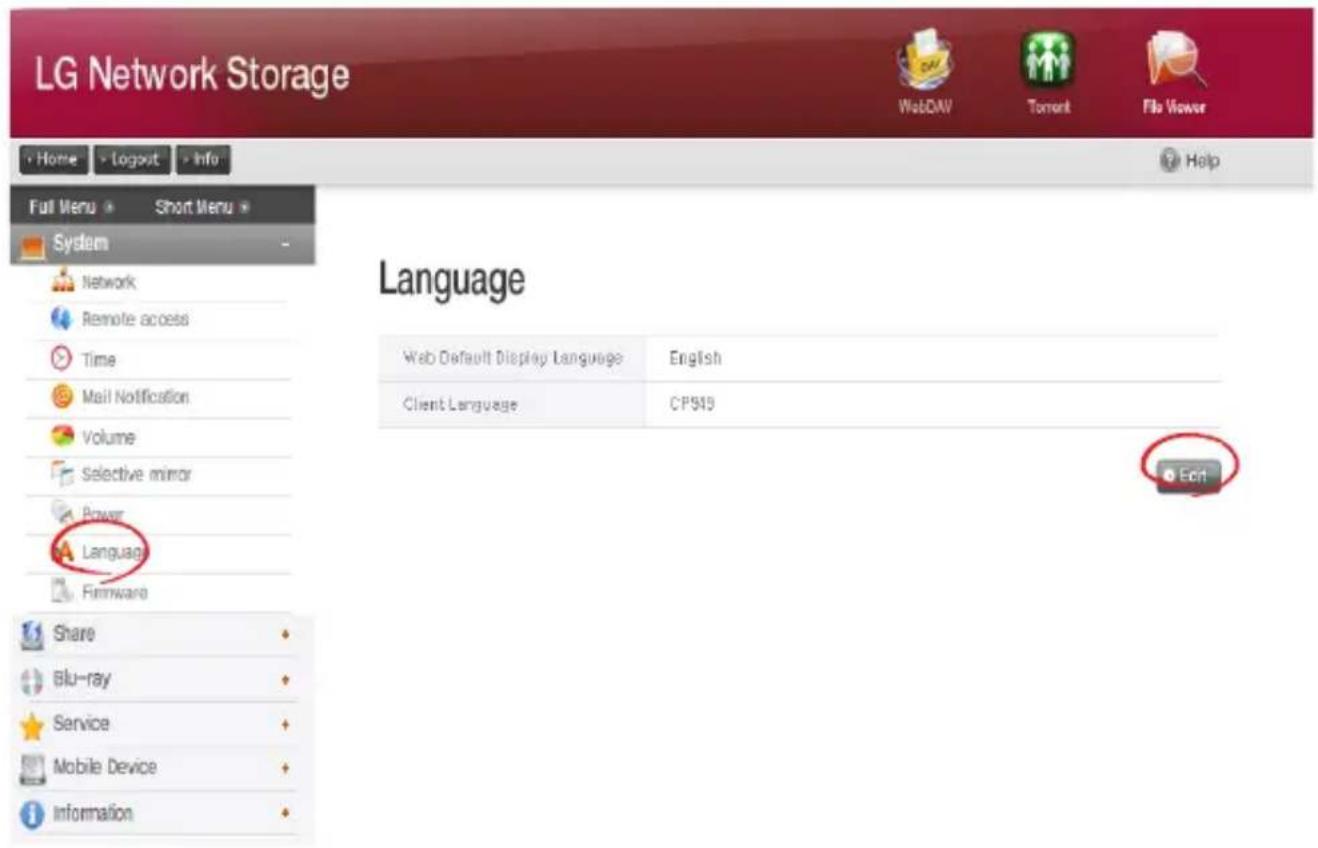
Task: Click the Remote access globe icon
Action: [x=62, y=320]
